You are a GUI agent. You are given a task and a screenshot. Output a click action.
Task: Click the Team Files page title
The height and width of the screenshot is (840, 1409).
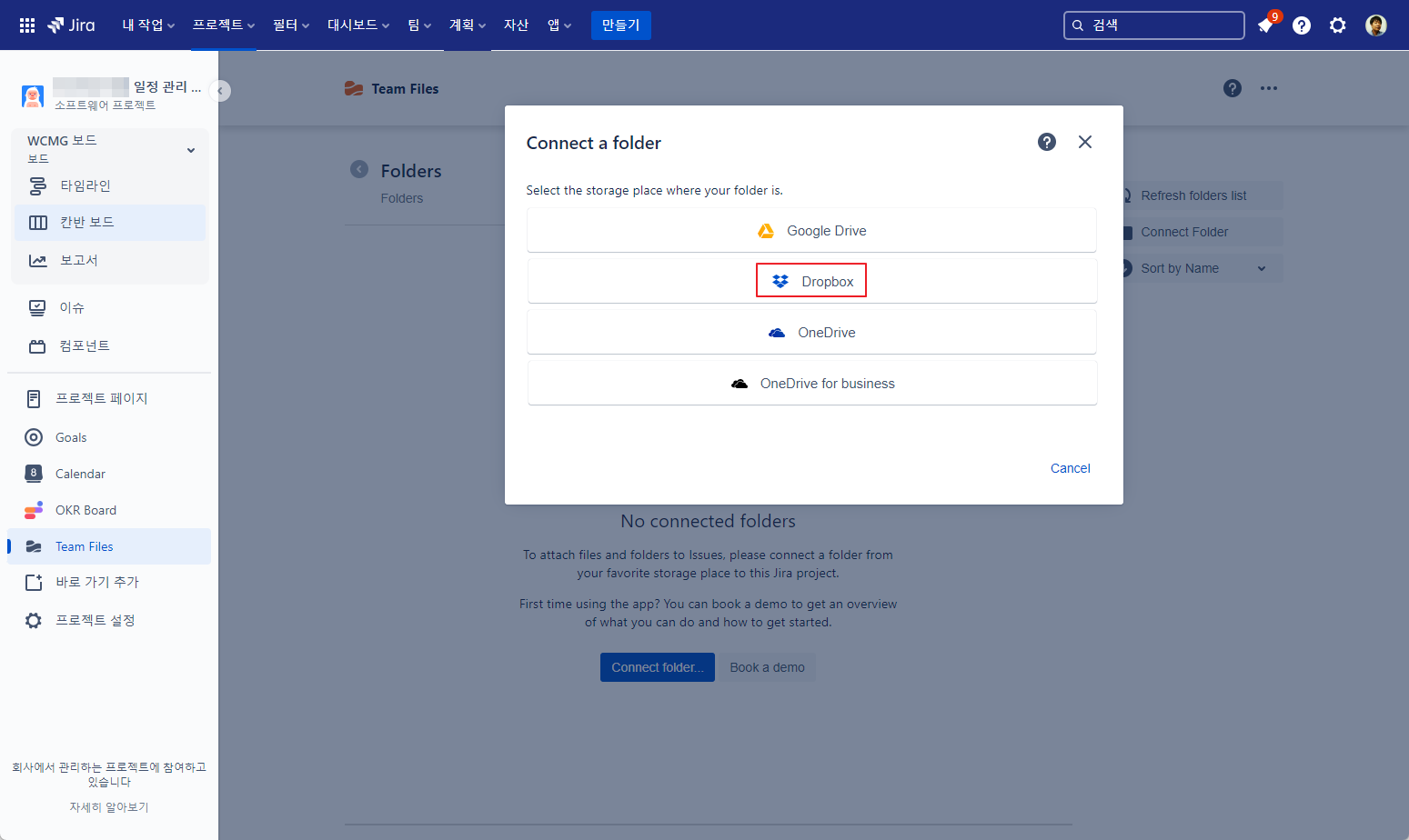point(405,88)
